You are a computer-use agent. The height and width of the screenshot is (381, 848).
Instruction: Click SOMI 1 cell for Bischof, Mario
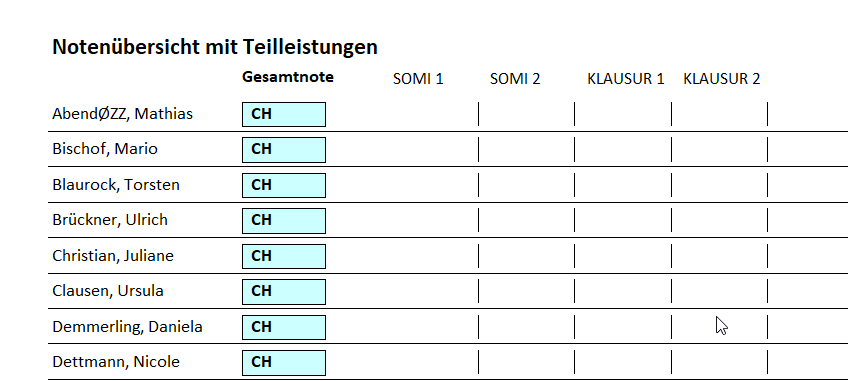click(430, 149)
